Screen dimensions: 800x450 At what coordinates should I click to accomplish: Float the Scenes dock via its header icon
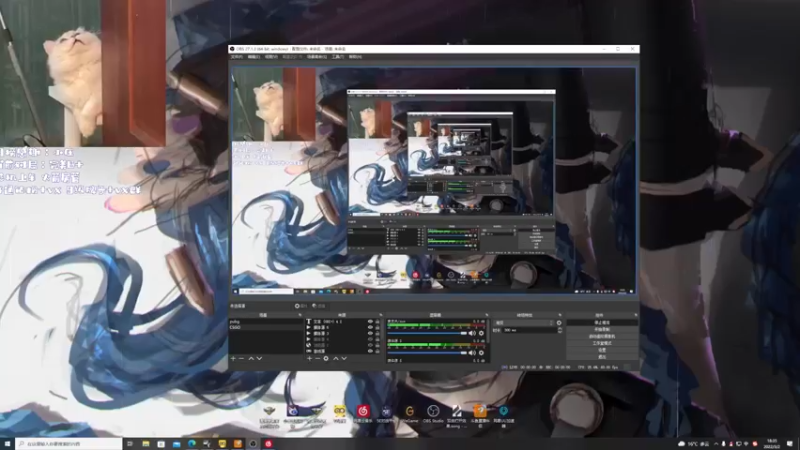300,315
